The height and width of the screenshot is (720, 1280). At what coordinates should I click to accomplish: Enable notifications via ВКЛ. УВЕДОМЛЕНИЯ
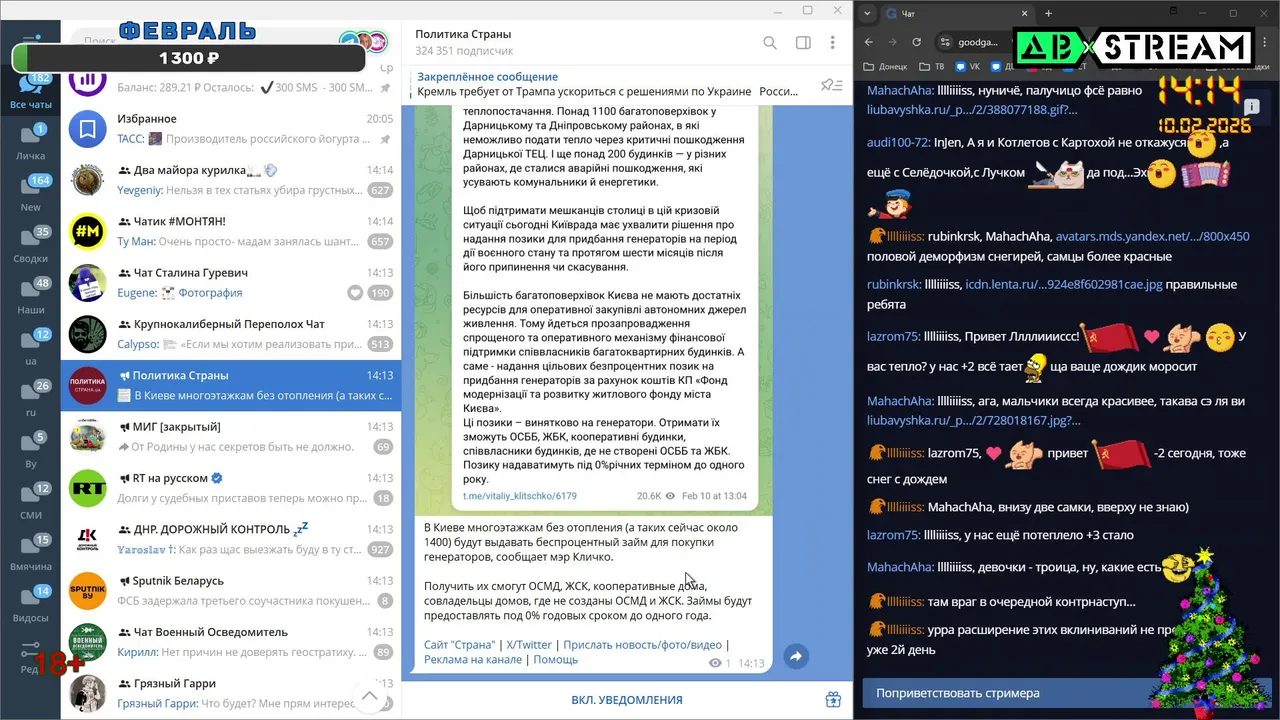point(627,700)
